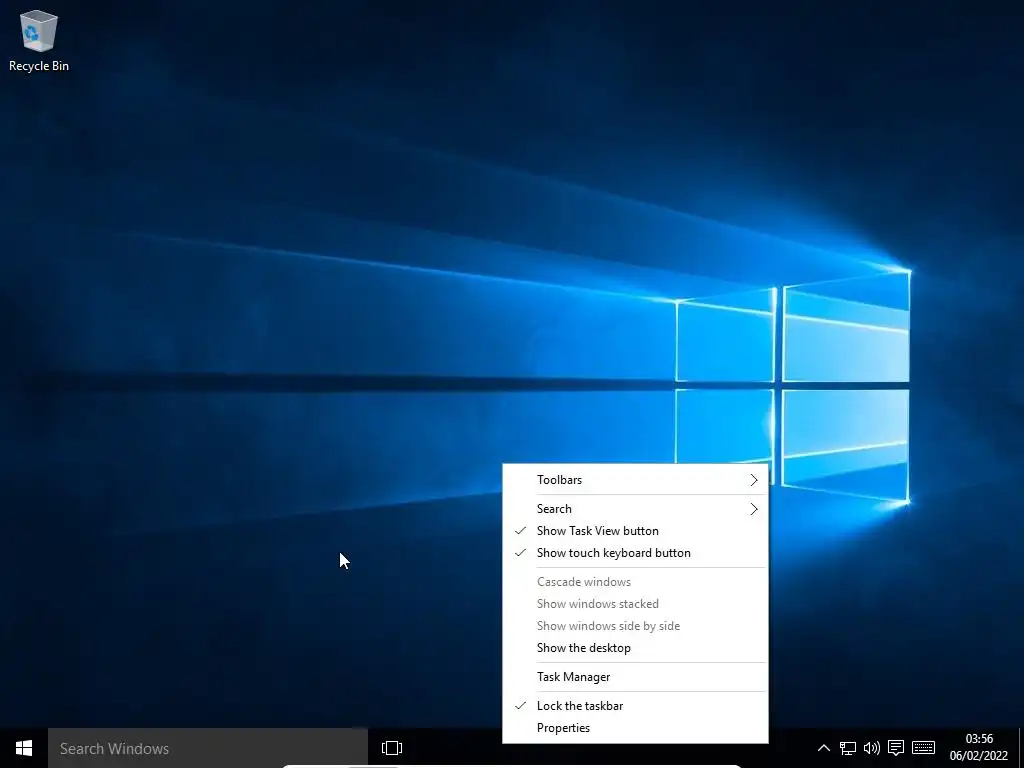Click the Task View taskbar icon

coord(392,748)
